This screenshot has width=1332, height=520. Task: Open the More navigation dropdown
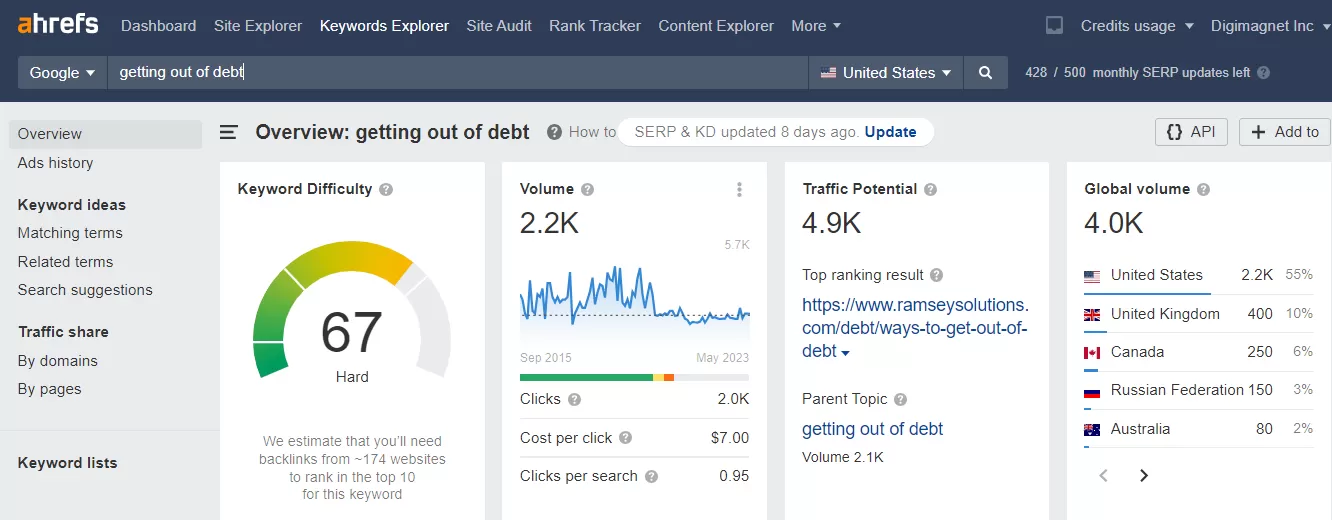coord(816,26)
